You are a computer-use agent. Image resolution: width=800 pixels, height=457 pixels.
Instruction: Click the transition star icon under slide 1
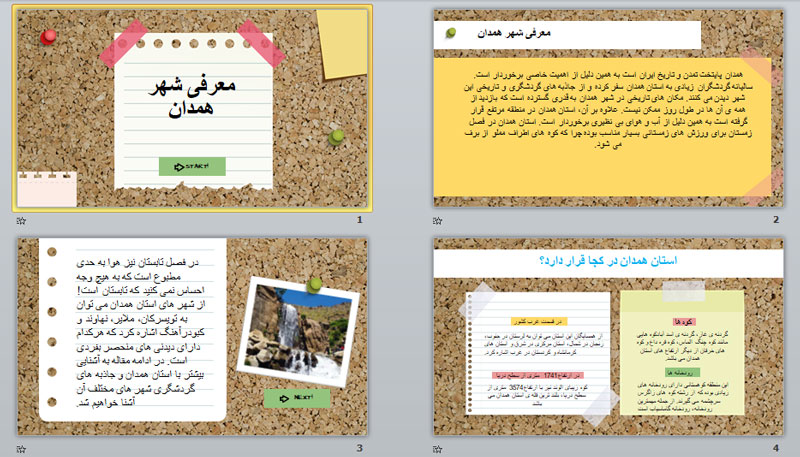coord(20,220)
